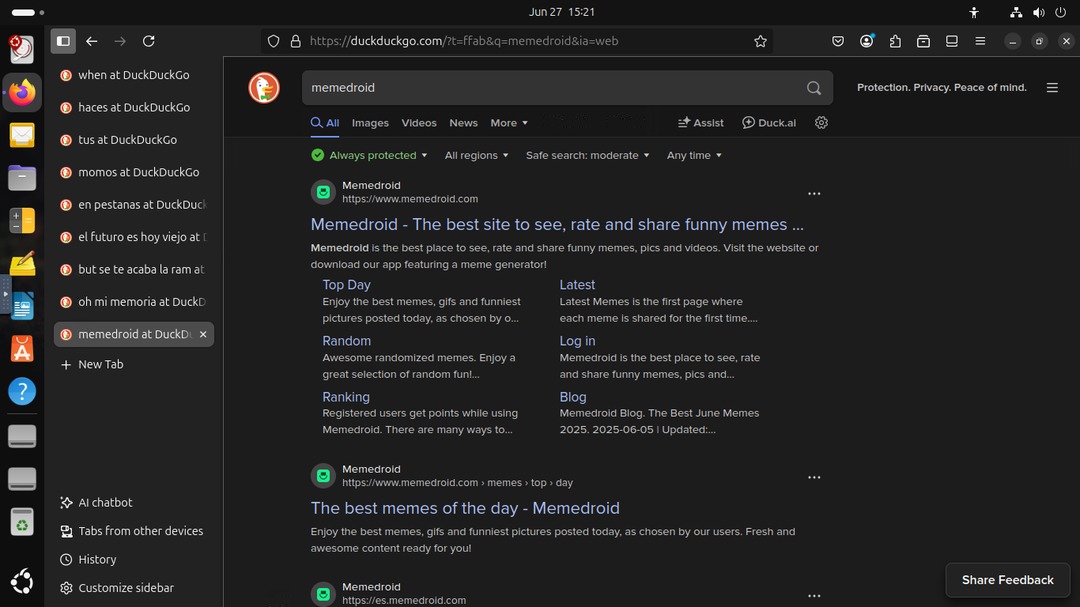The width and height of the screenshot is (1080, 607).
Task: Switch to the 'haces at DuckDuckGo' tab
Action: pyautogui.click(x=134, y=107)
